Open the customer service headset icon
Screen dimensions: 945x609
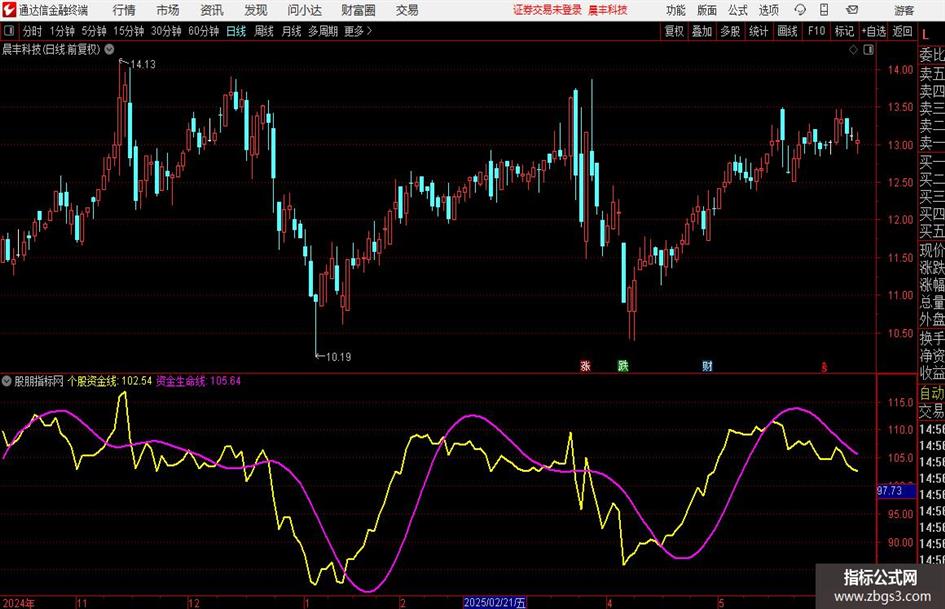[800, 10]
